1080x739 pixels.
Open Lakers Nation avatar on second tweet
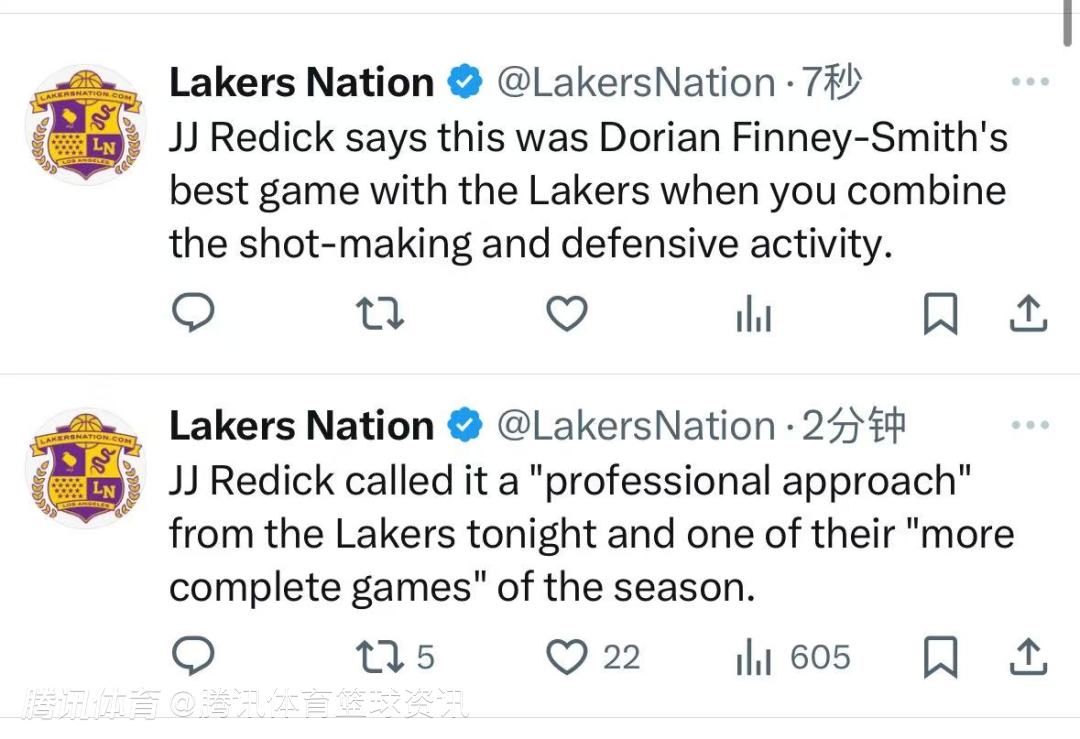85,467
